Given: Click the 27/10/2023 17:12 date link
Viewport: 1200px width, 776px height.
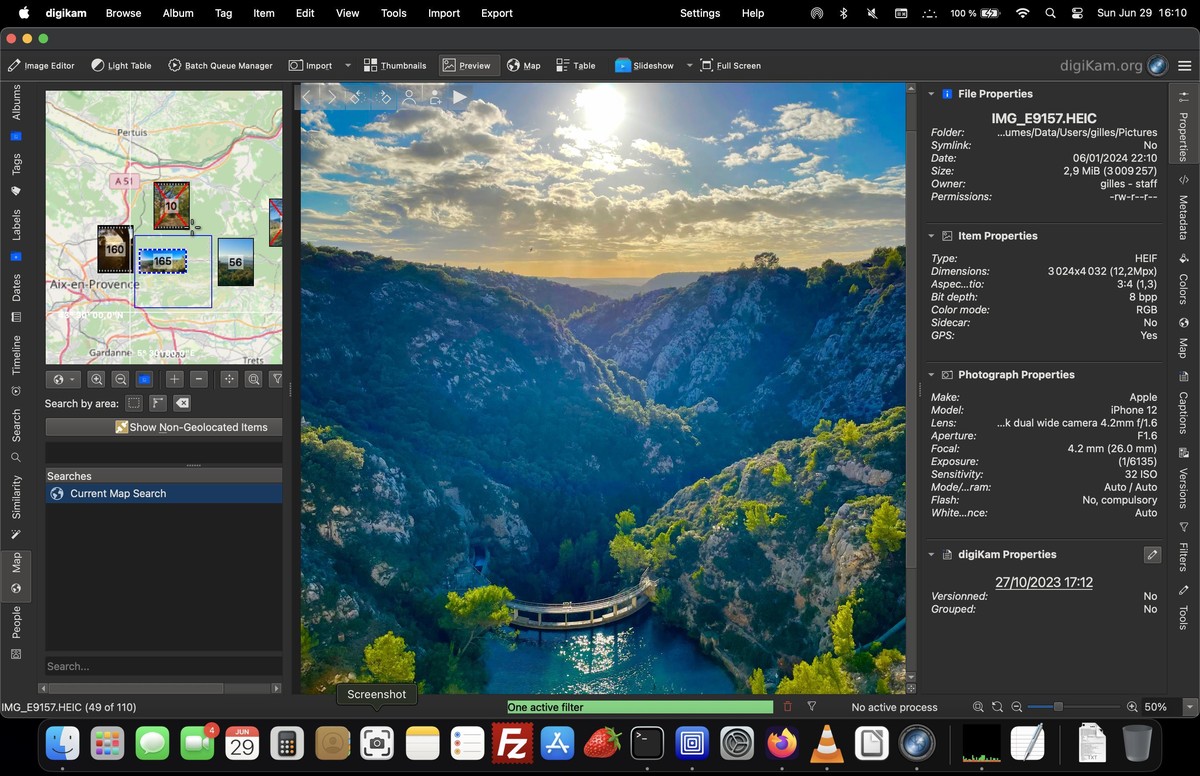Looking at the screenshot, I should (x=1043, y=581).
